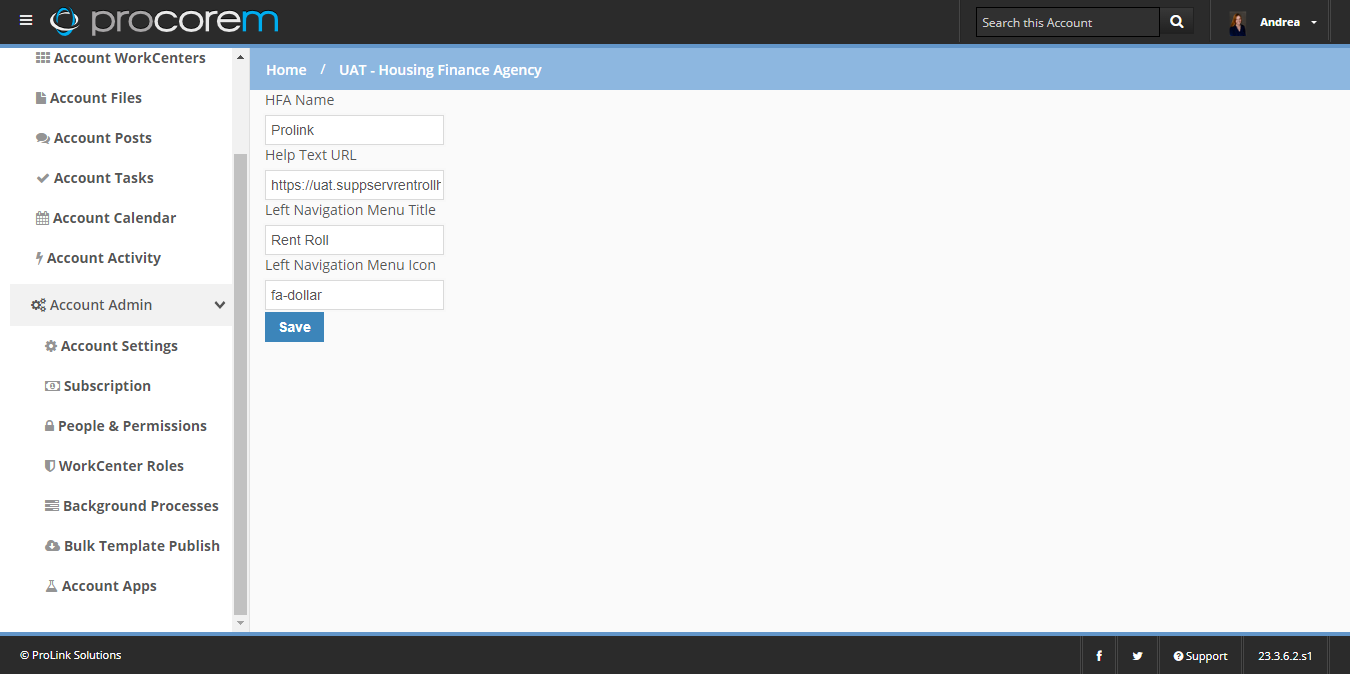Click the Help Text URL field
This screenshot has height=674, width=1350.
354,185
